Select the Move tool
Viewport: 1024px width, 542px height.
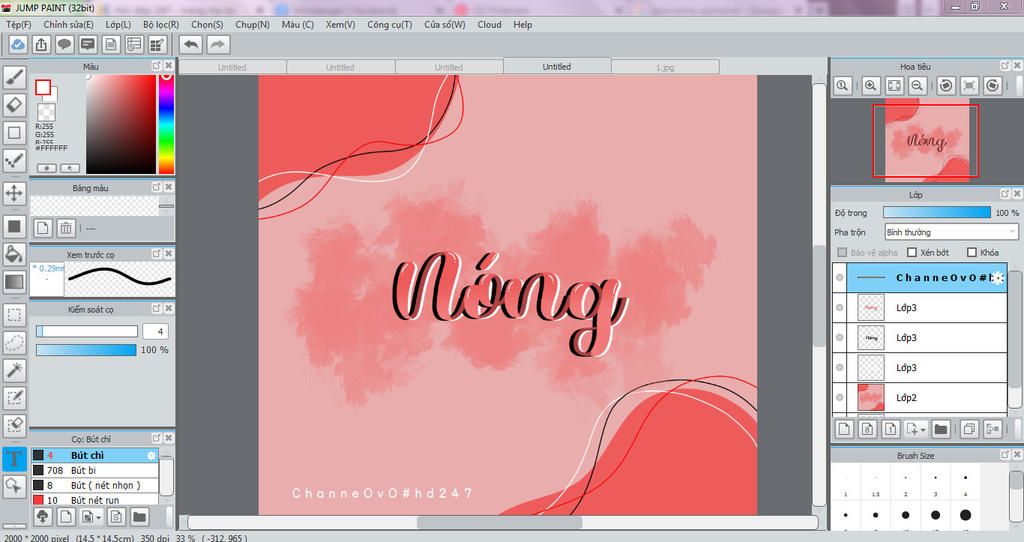pos(14,193)
